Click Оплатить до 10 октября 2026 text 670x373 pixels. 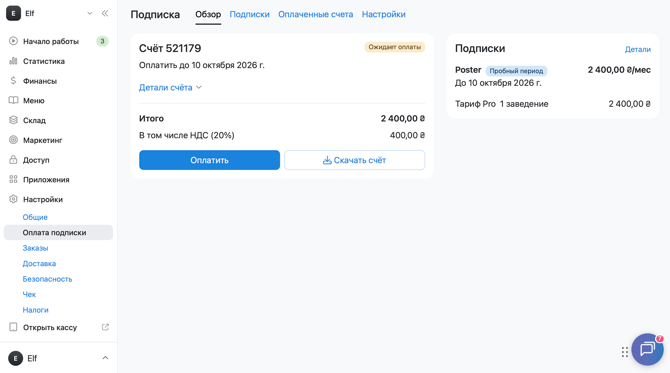point(202,65)
